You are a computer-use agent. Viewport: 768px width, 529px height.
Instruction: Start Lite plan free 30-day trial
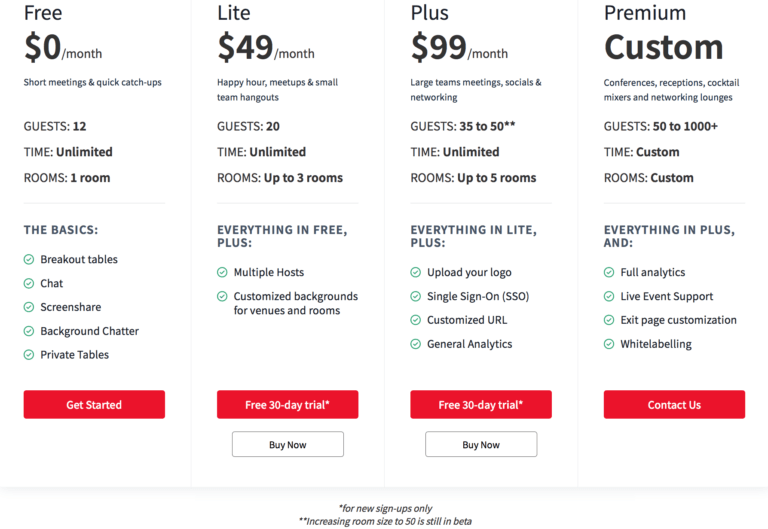pyautogui.click(x=288, y=405)
